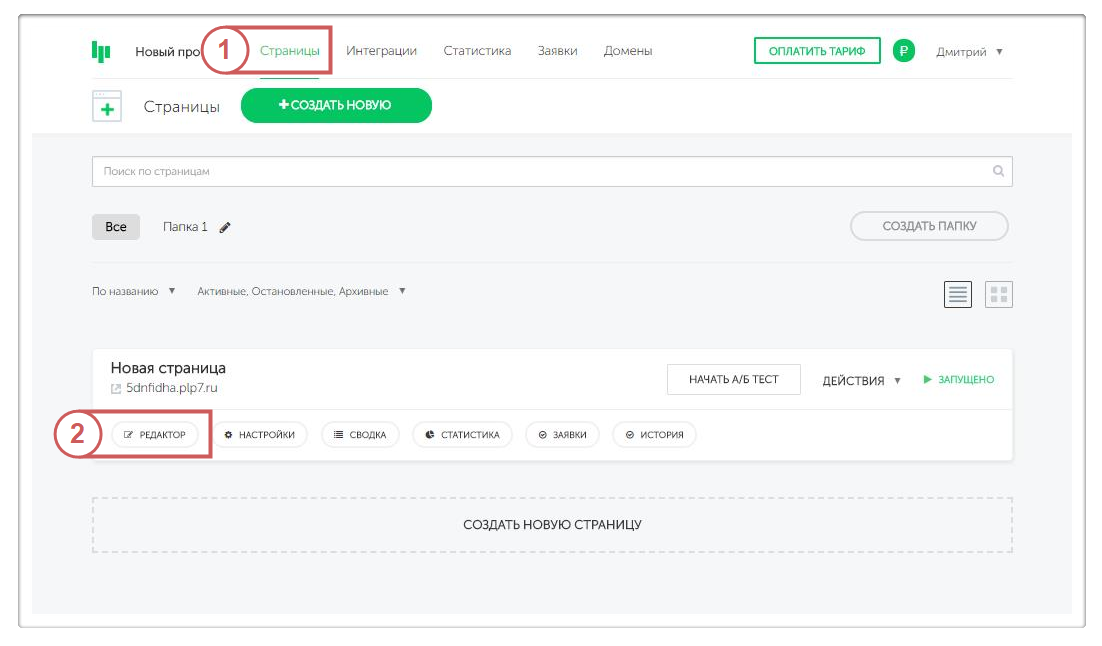The image size is (1102, 646).
Task: Open the Действия dropdown
Action: pos(861,380)
